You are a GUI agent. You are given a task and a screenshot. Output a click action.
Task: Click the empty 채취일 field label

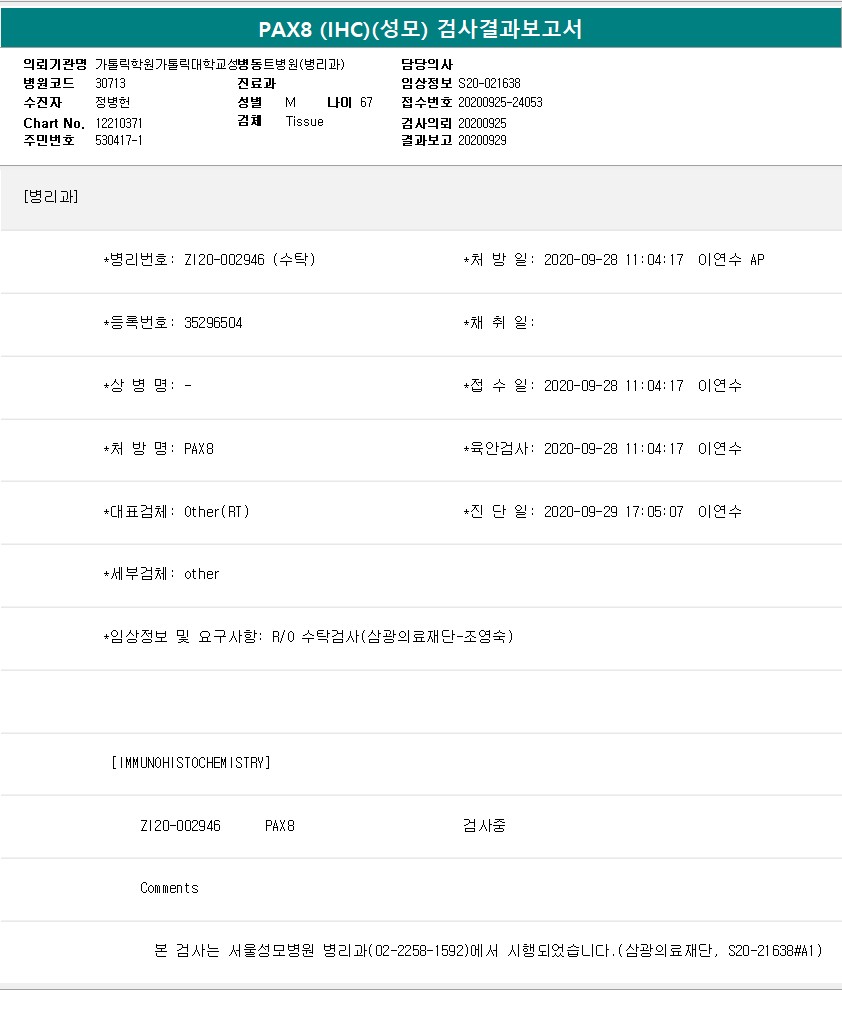pyautogui.click(x=499, y=323)
